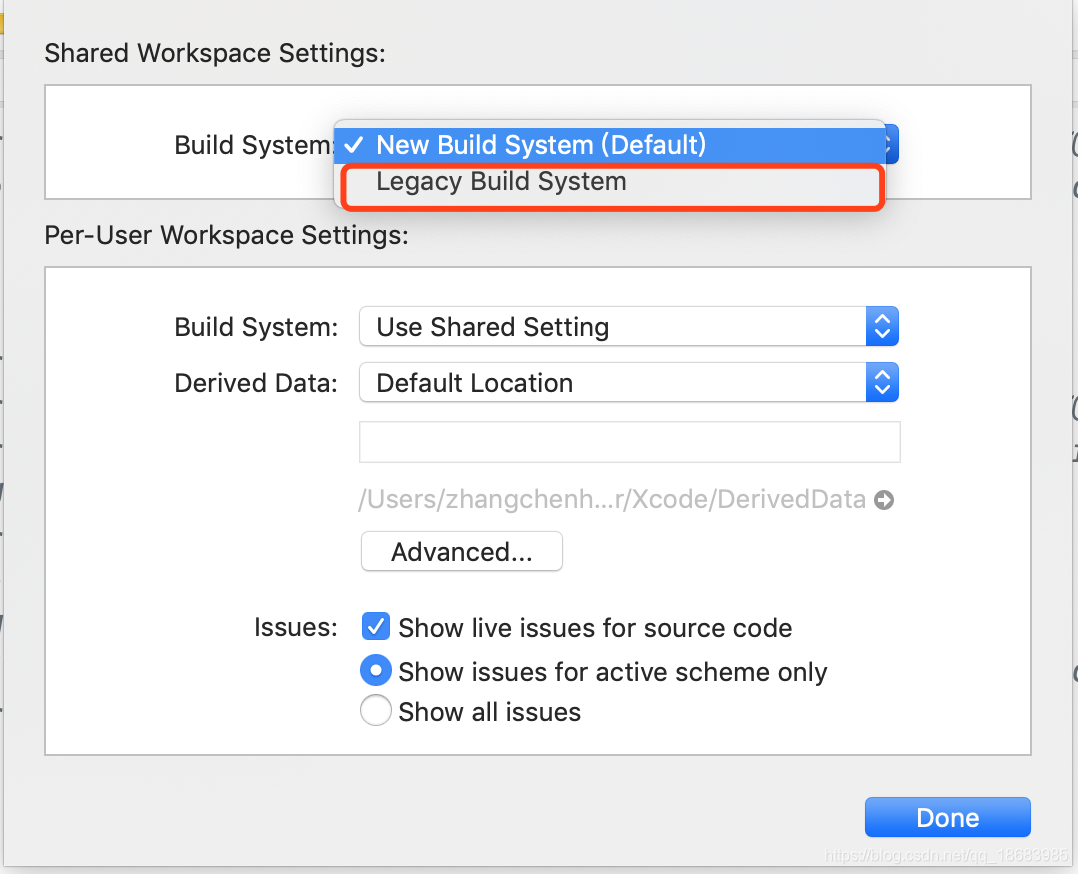Select Show all issues radio

tap(375, 711)
